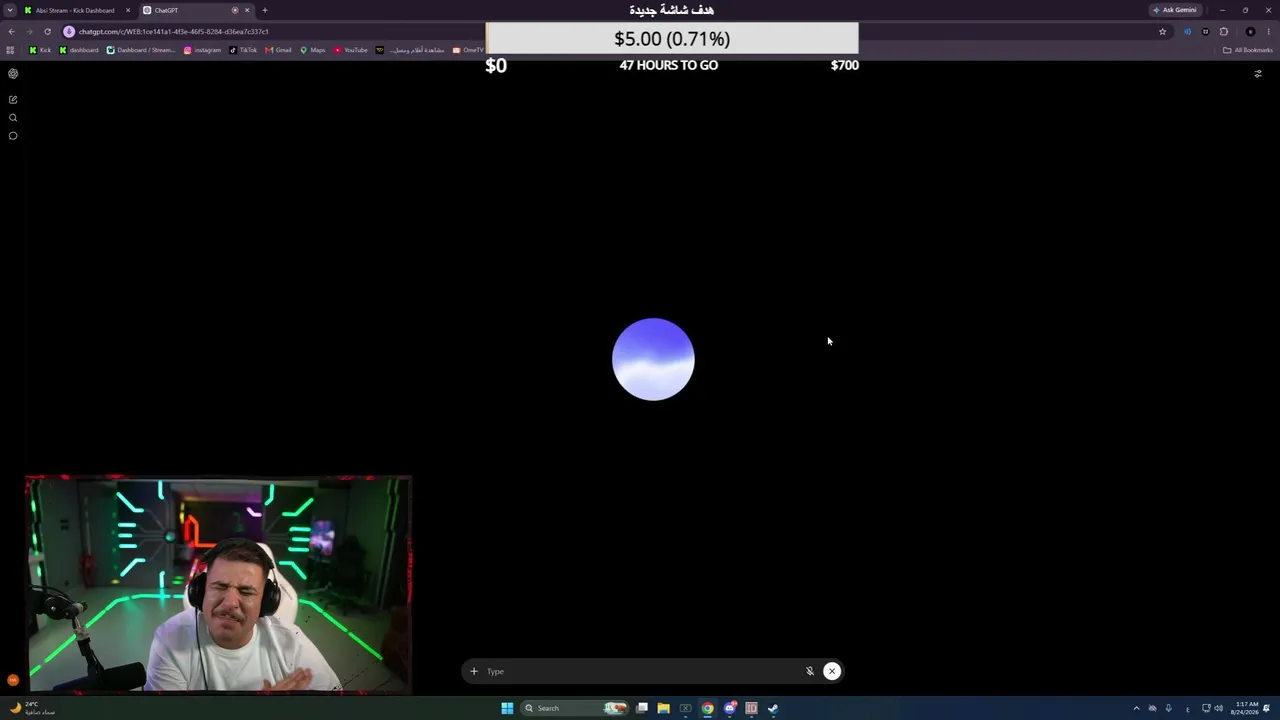
Task: Close the Absi Stream Kick Dashboard tab
Action: (128, 10)
